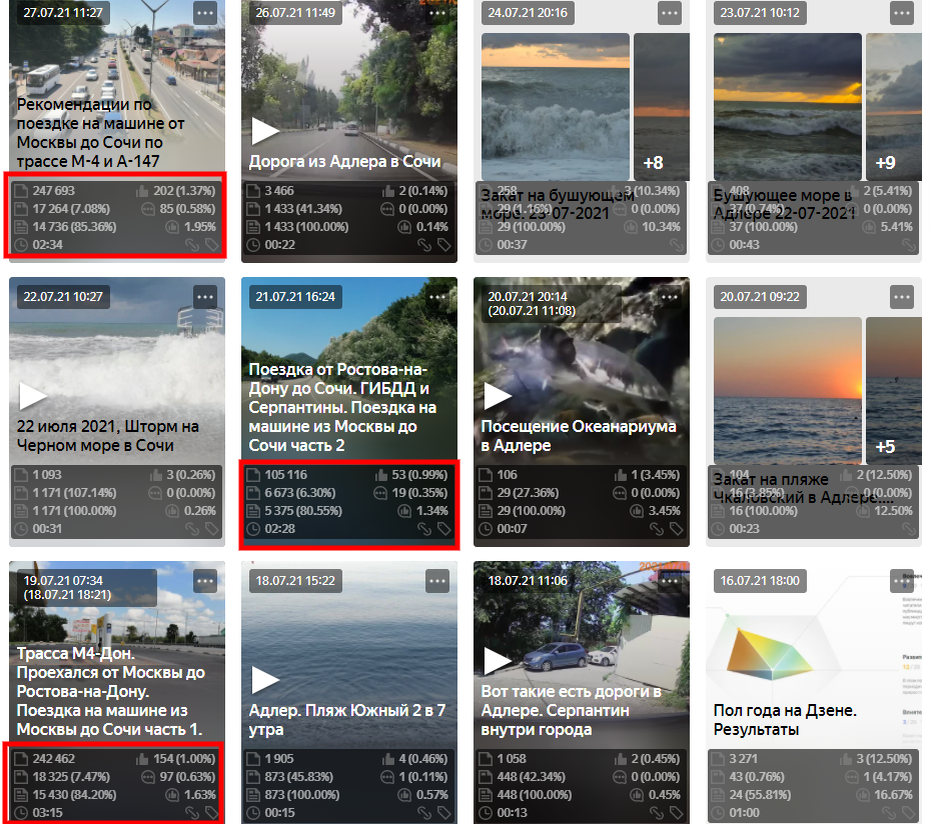930x824 pixels.
Task: Click the tag icon on the 00:07 card
Action: tap(676, 529)
